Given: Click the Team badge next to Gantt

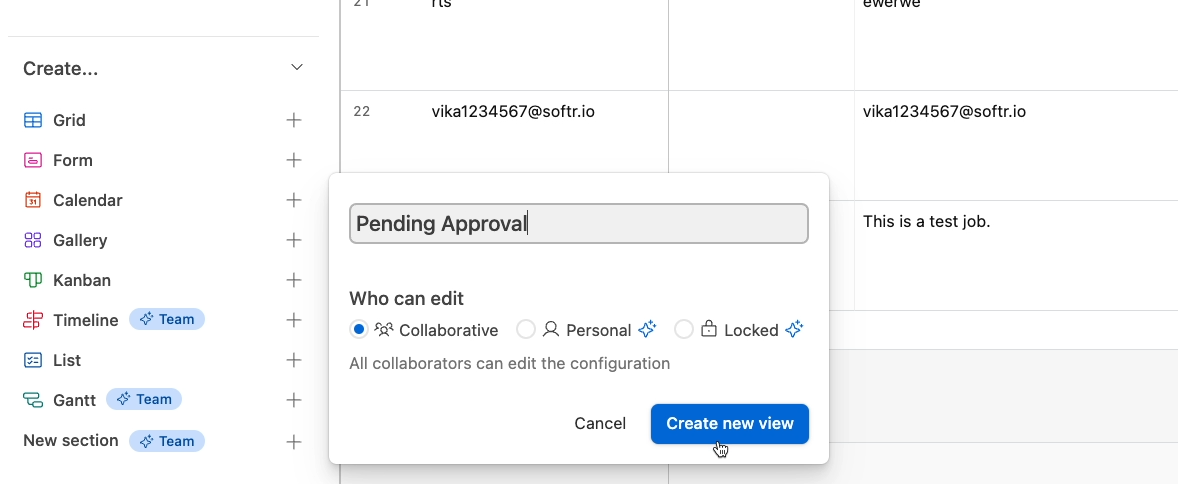Looking at the screenshot, I should point(143,399).
